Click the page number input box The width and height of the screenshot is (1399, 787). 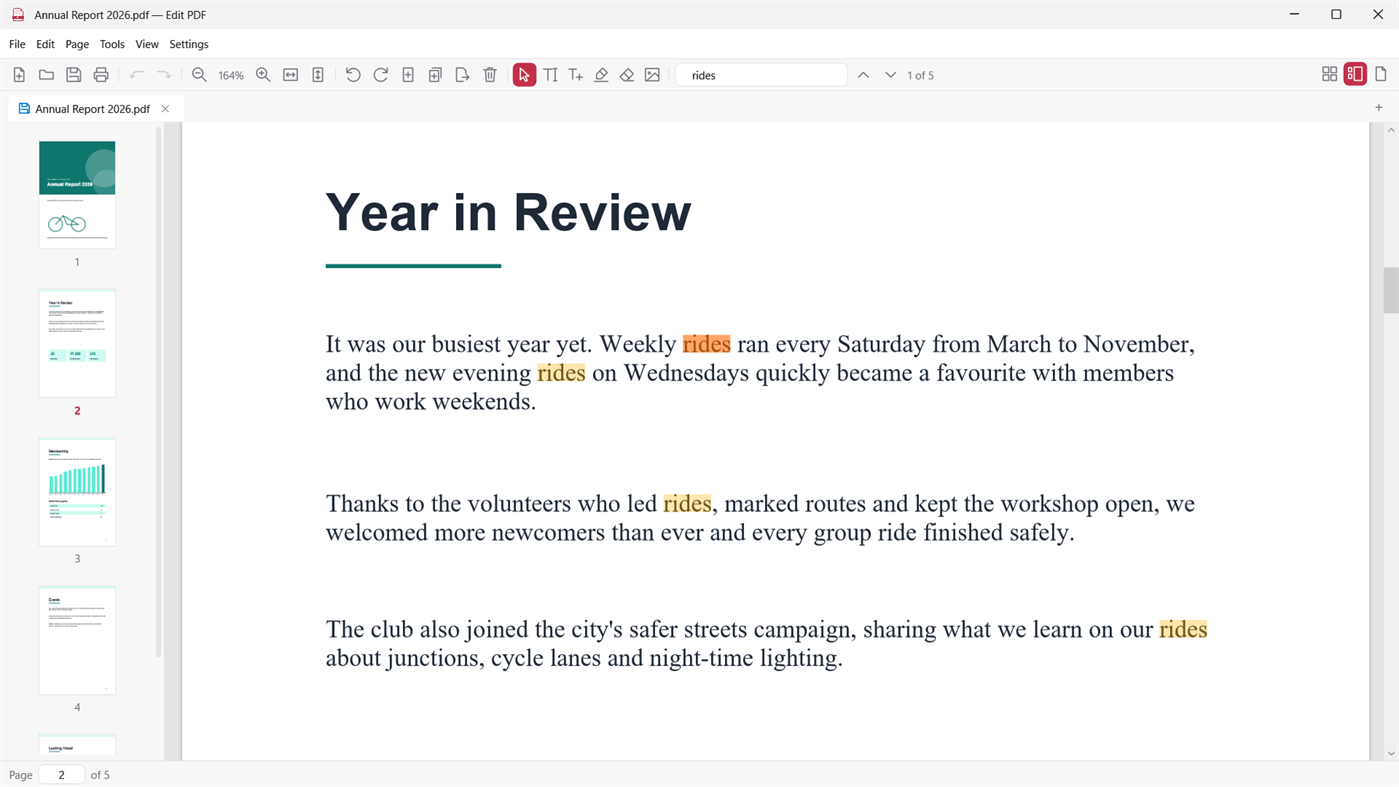tap(61, 775)
